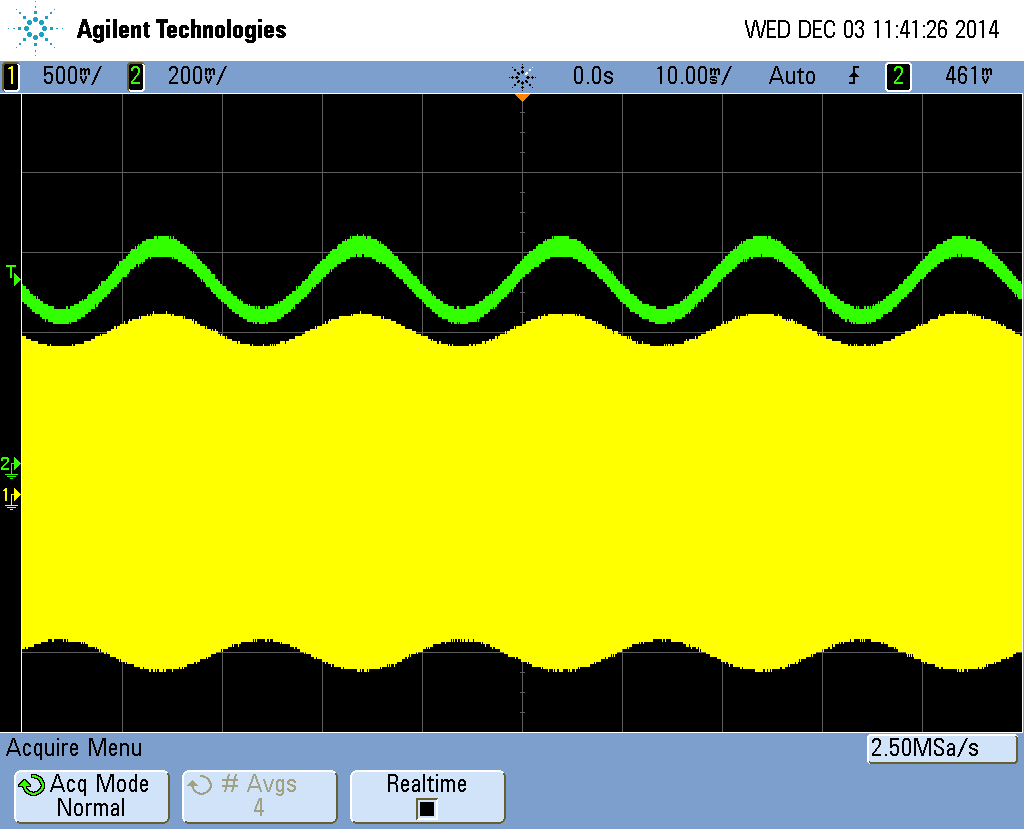1024x829 pixels.
Task: Click the 500 mV/div channel 1 scale
Action: coord(71,76)
